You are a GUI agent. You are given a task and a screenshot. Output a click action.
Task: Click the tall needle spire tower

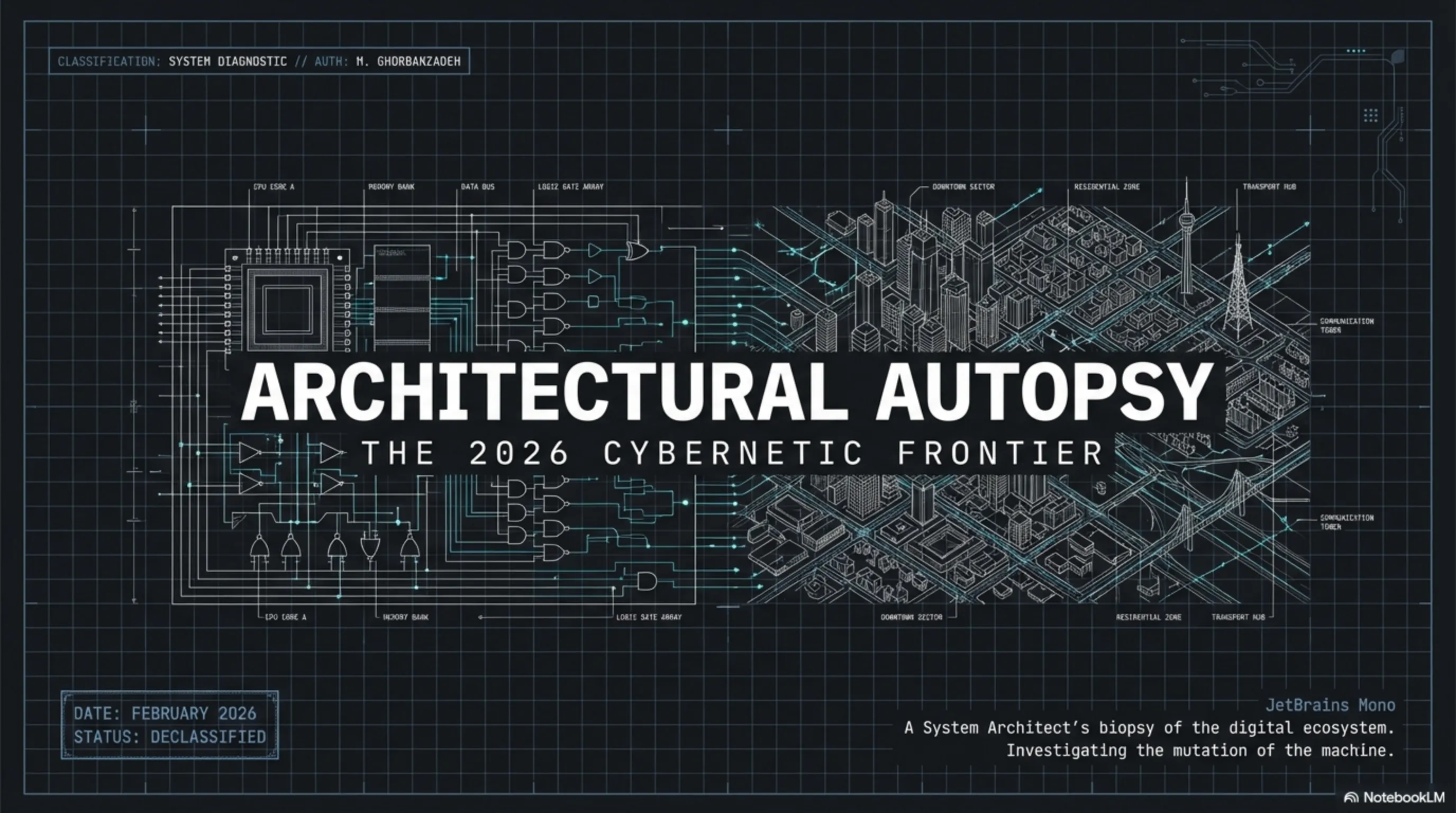[1186, 238]
